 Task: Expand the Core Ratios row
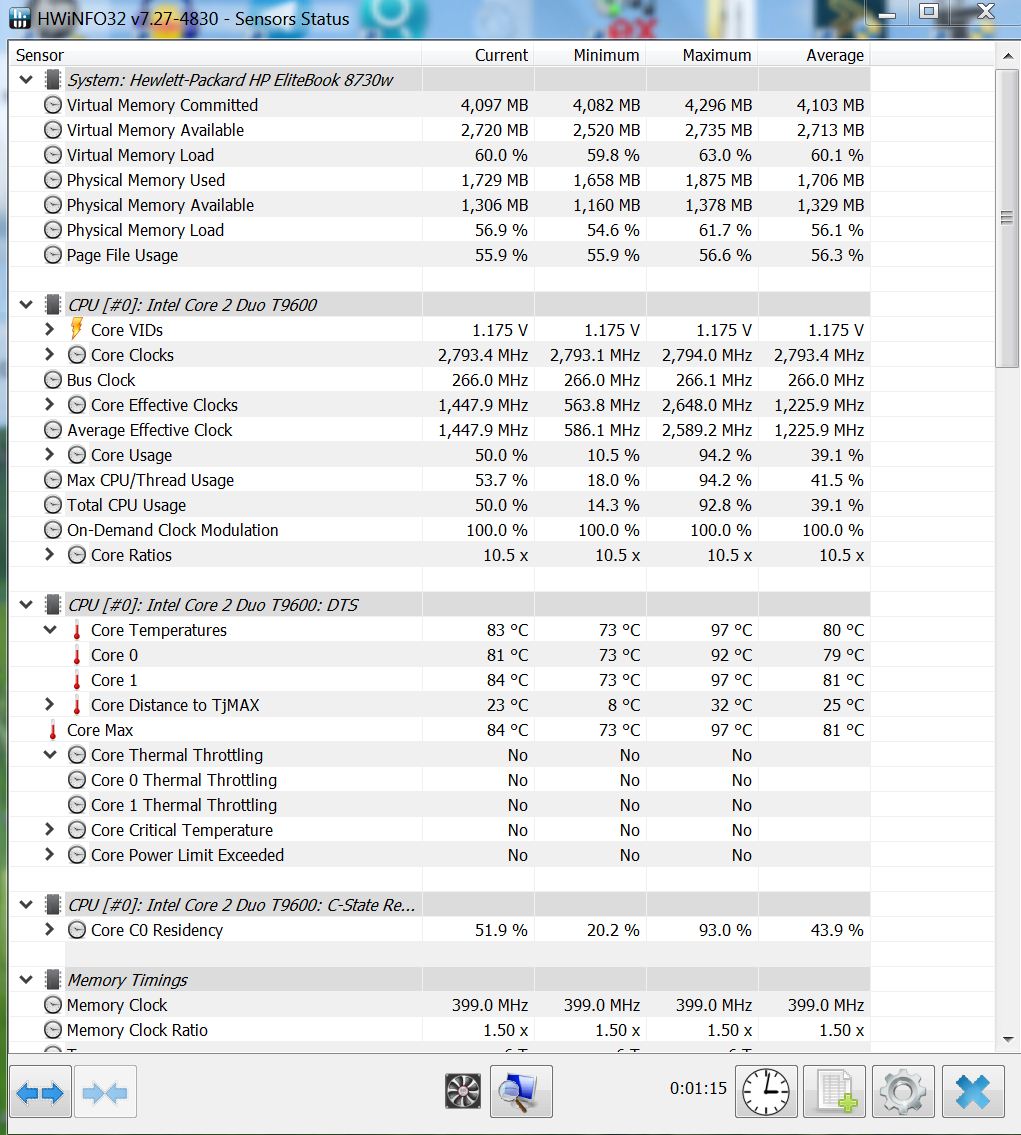[x=49, y=554]
